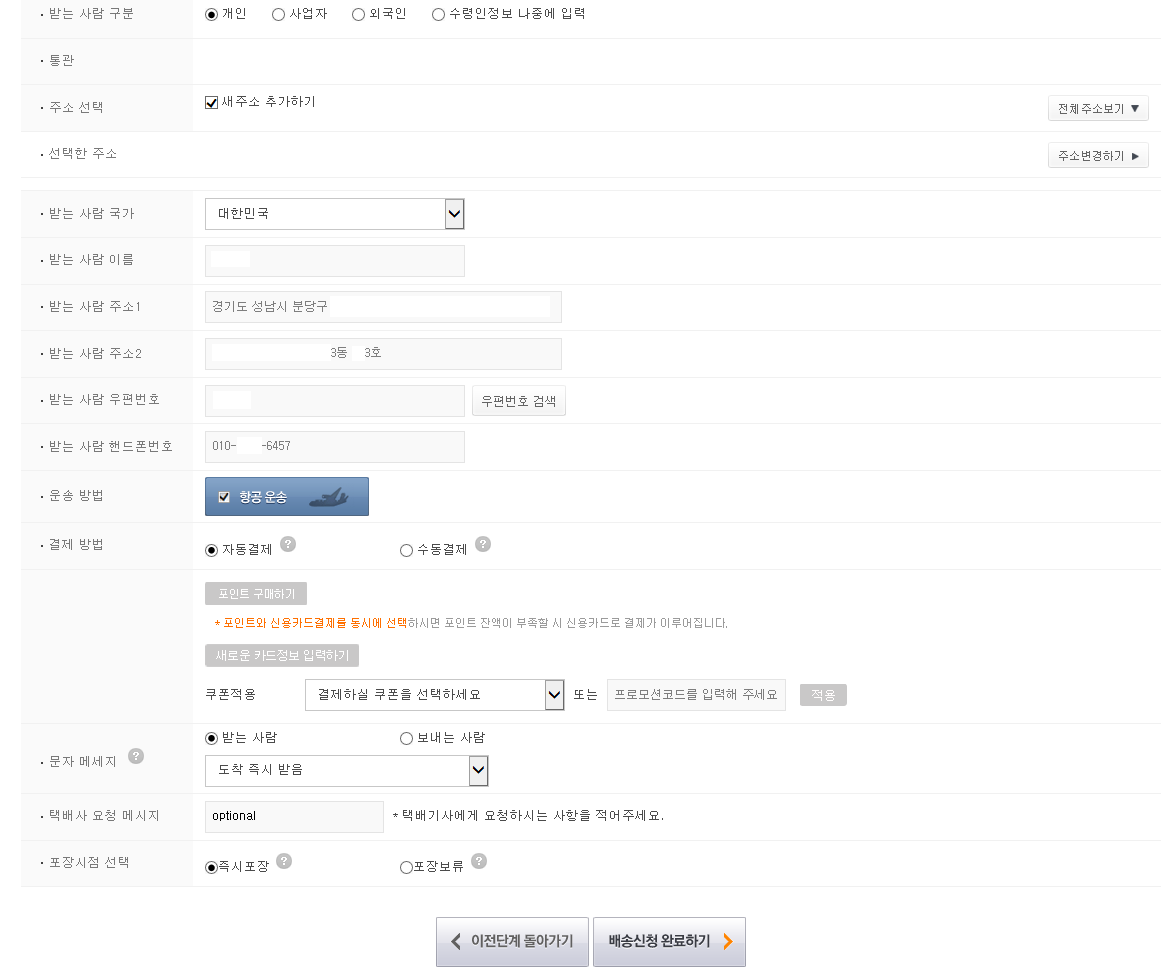1175x979 pixels.
Task: Click help icon next to 자동결제
Action: click(288, 544)
